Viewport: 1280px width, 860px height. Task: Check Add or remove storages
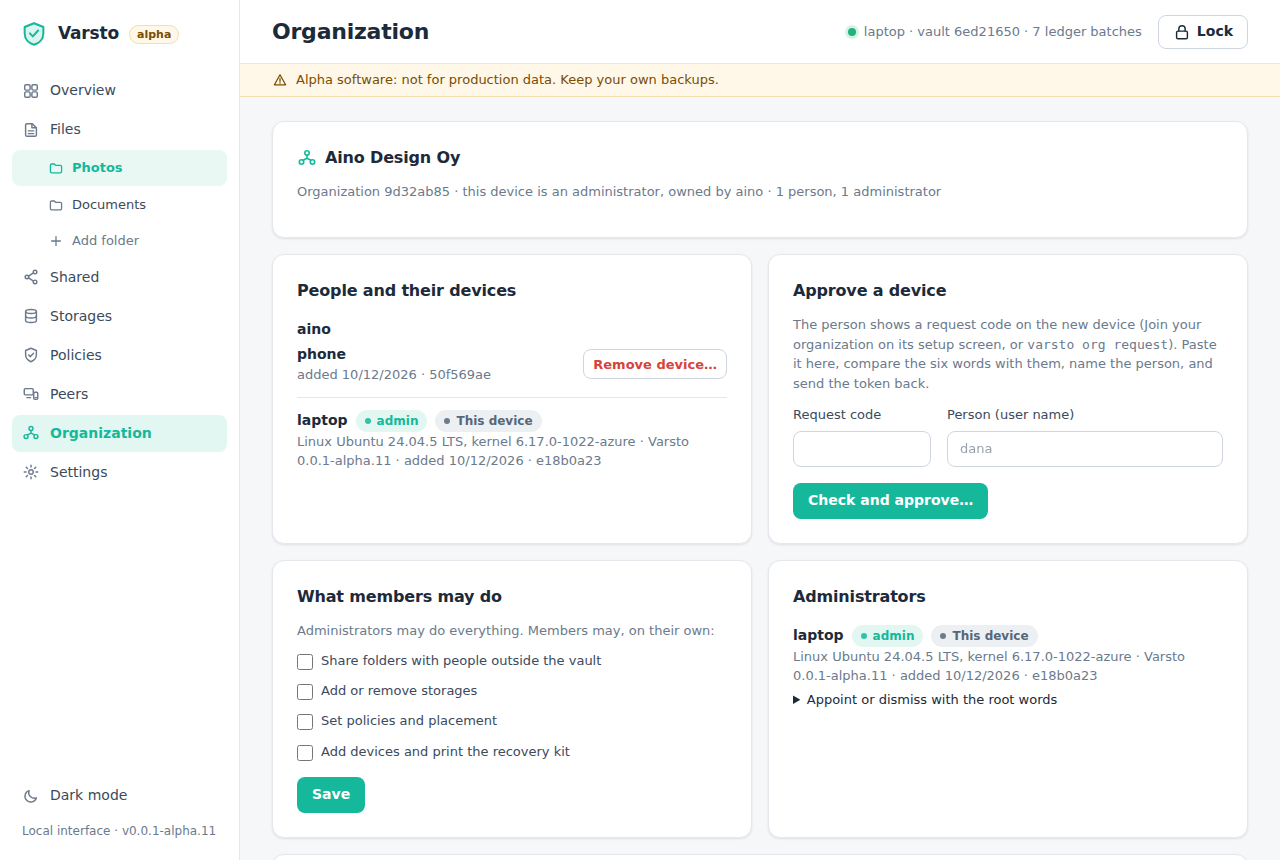tap(305, 692)
